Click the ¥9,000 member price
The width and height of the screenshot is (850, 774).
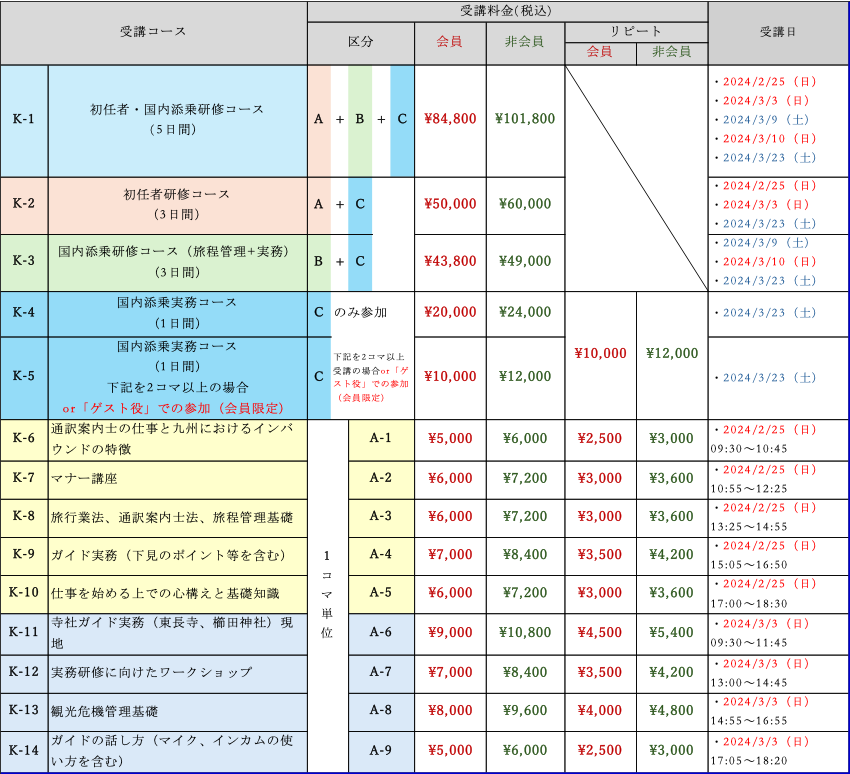(x=450, y=633)
